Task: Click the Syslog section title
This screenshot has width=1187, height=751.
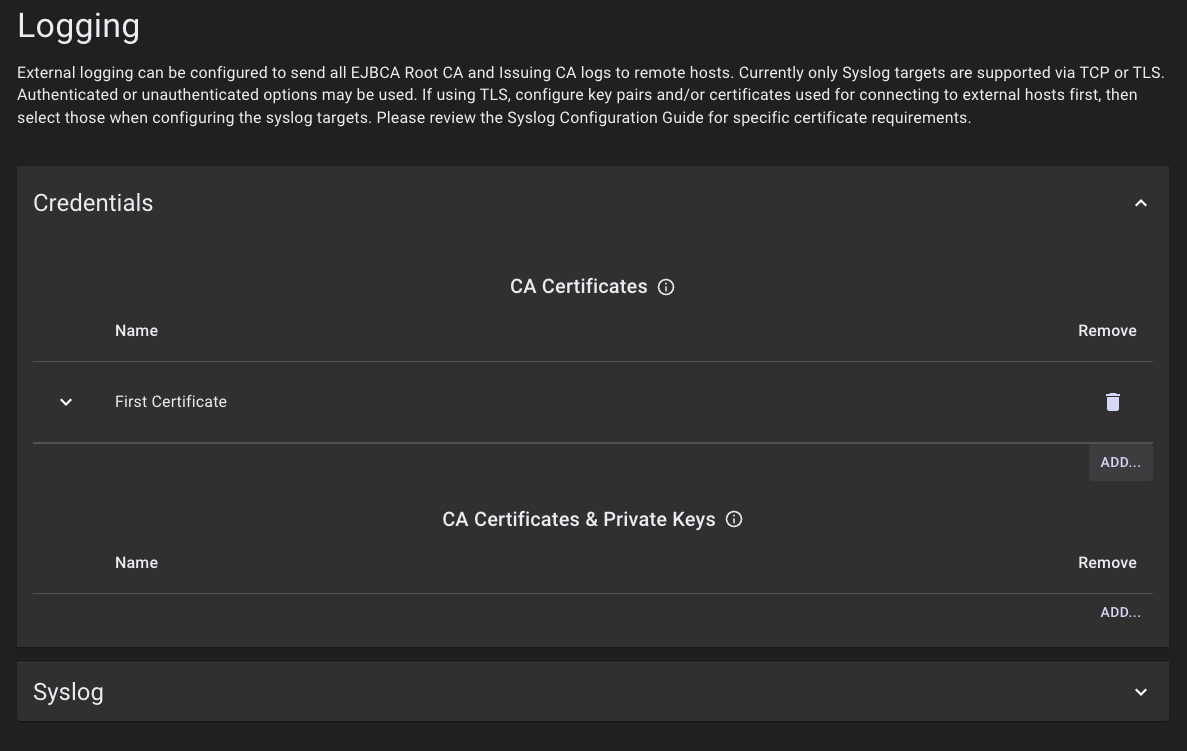Action: [68, 692]
